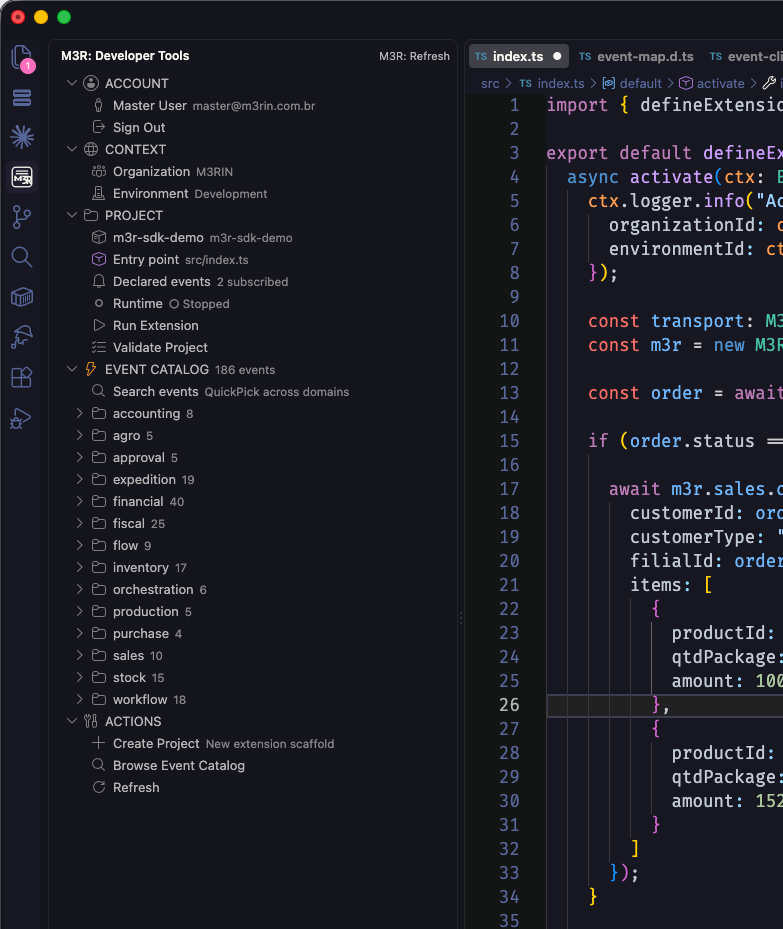Click index.ts in the breadcrumb
This screenshot has height=929, width=783.
pyautogui.click(x=561, y=84)
